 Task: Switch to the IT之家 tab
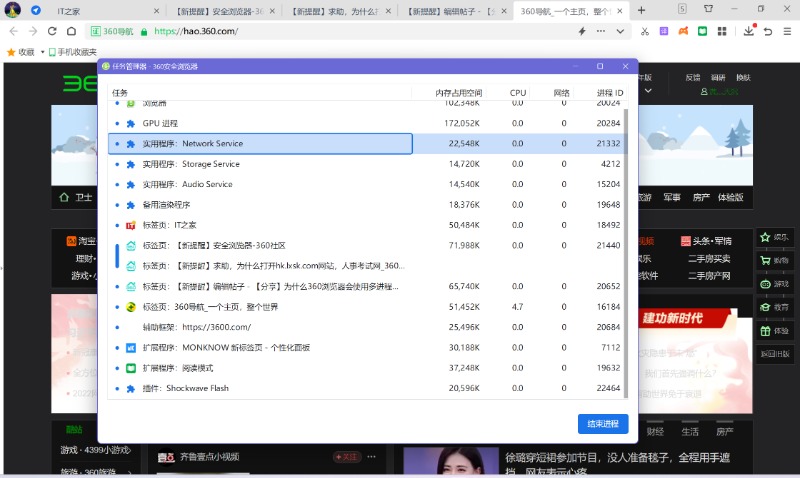pos(105,11)
